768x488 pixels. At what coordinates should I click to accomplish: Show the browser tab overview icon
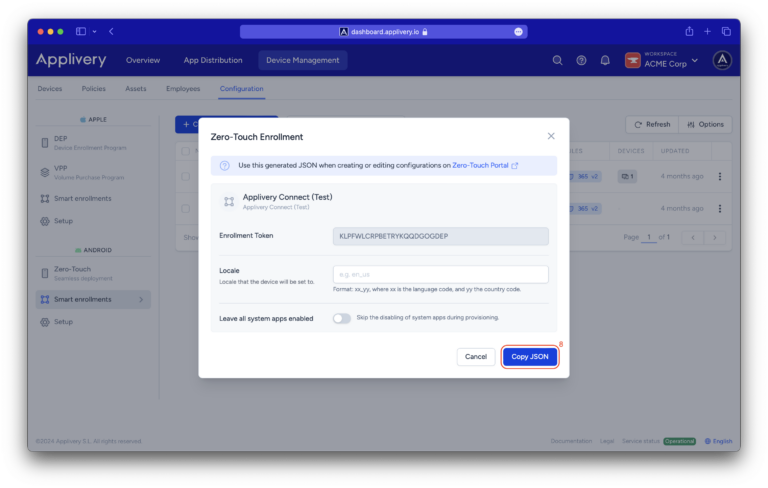tap(726, 31)
